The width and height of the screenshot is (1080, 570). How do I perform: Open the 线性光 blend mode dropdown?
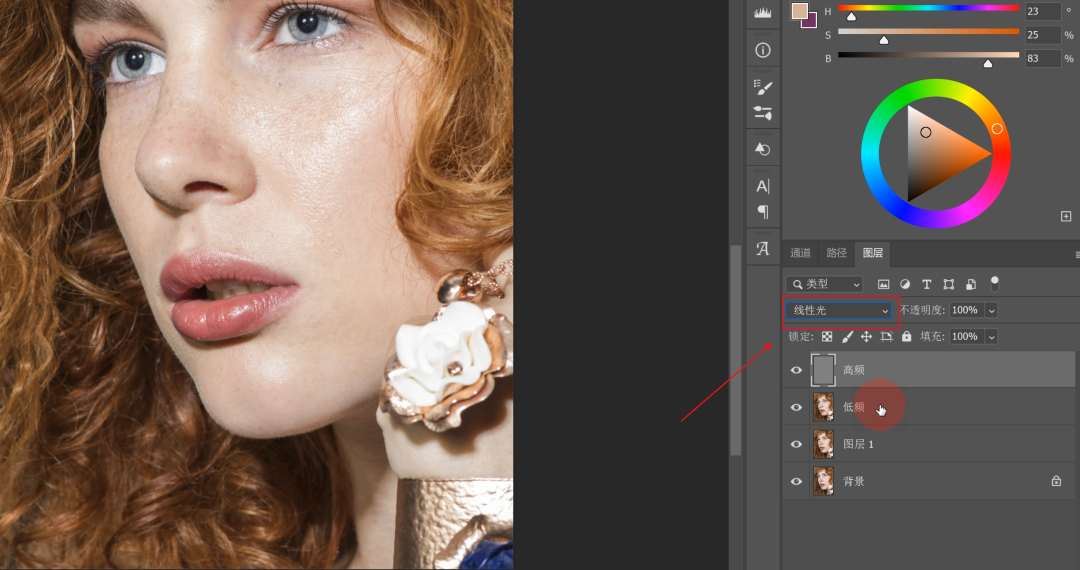839,310
